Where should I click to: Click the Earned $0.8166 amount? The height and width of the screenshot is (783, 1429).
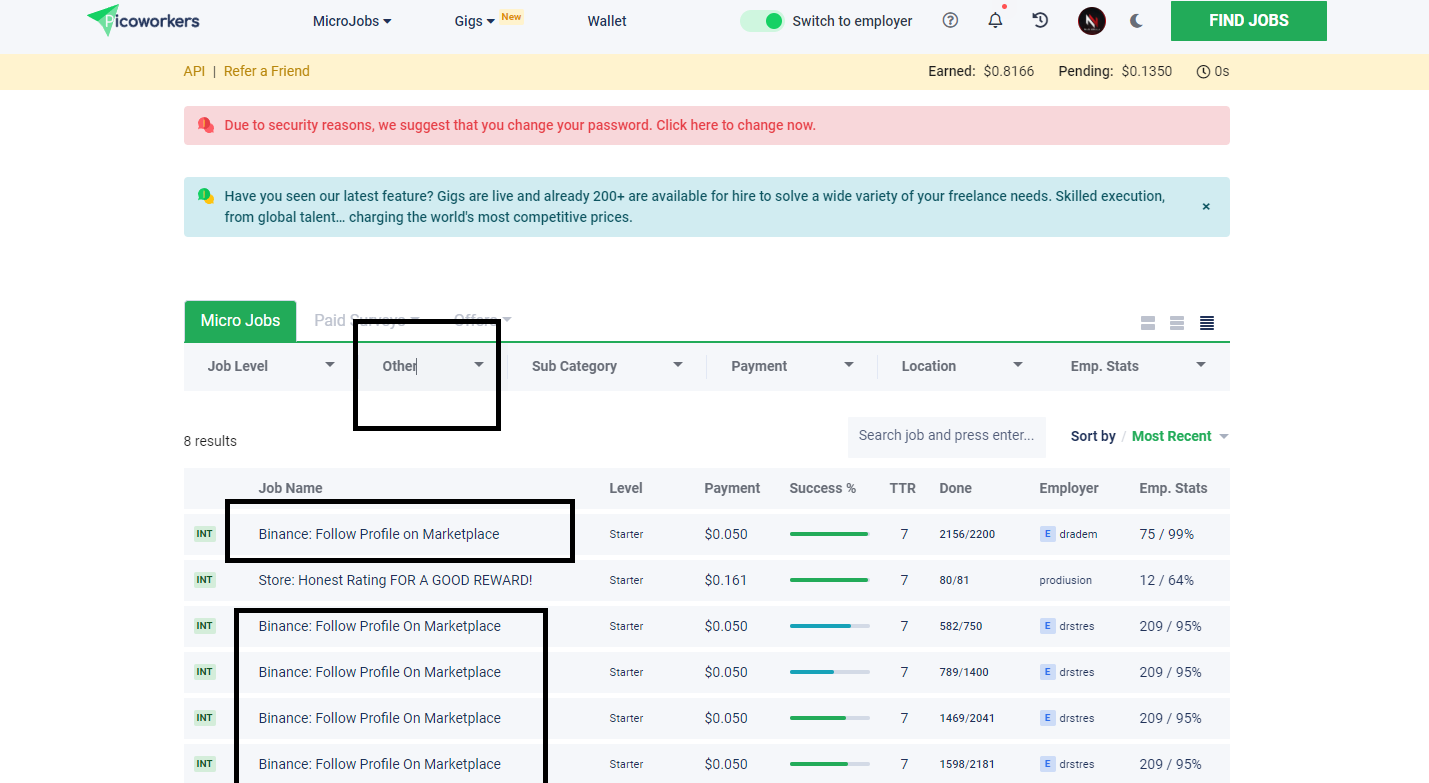click(x=1009, y=71)
